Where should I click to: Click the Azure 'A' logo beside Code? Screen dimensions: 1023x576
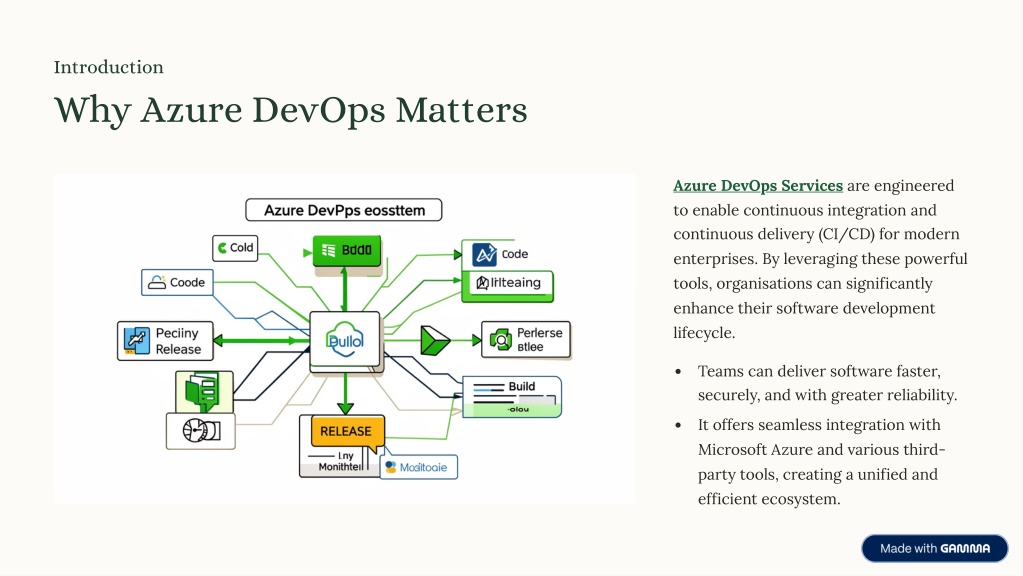coord(485,255)
